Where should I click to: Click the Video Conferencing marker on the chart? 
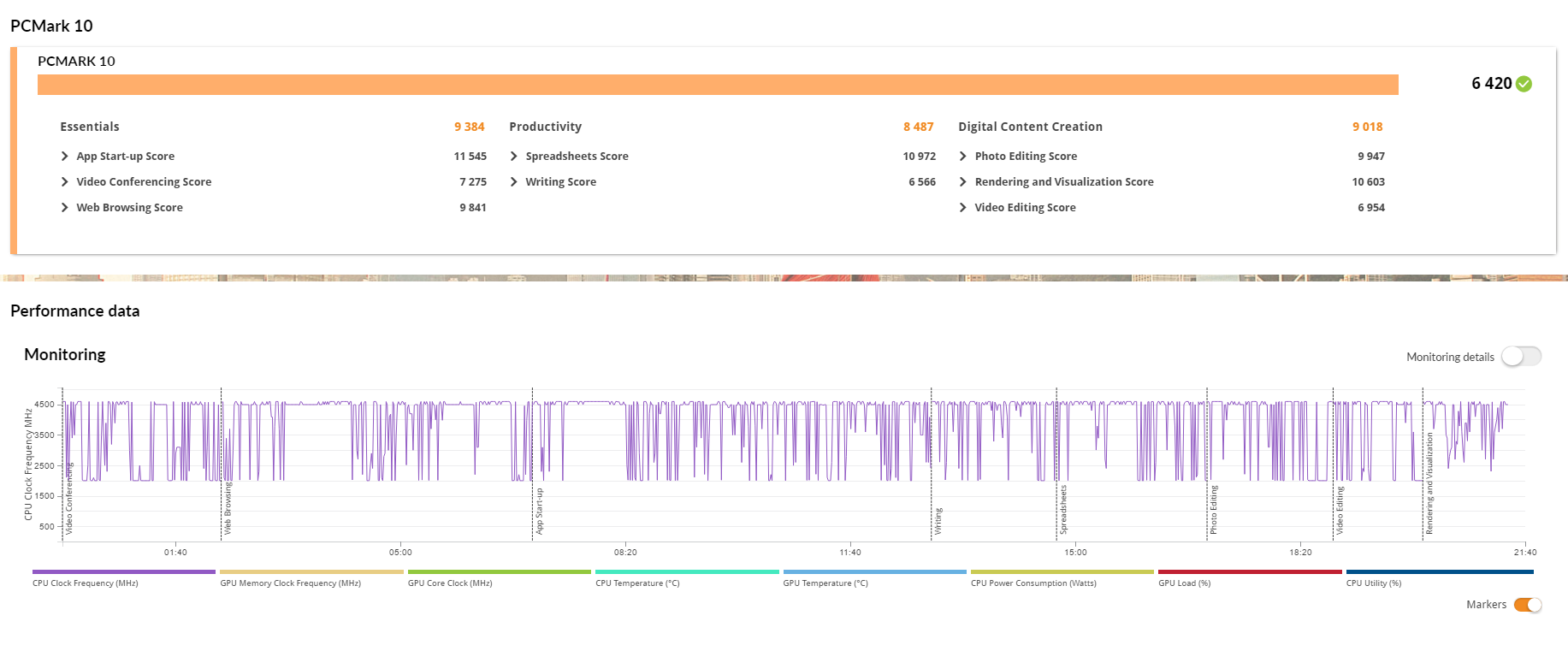pos(69,499)
